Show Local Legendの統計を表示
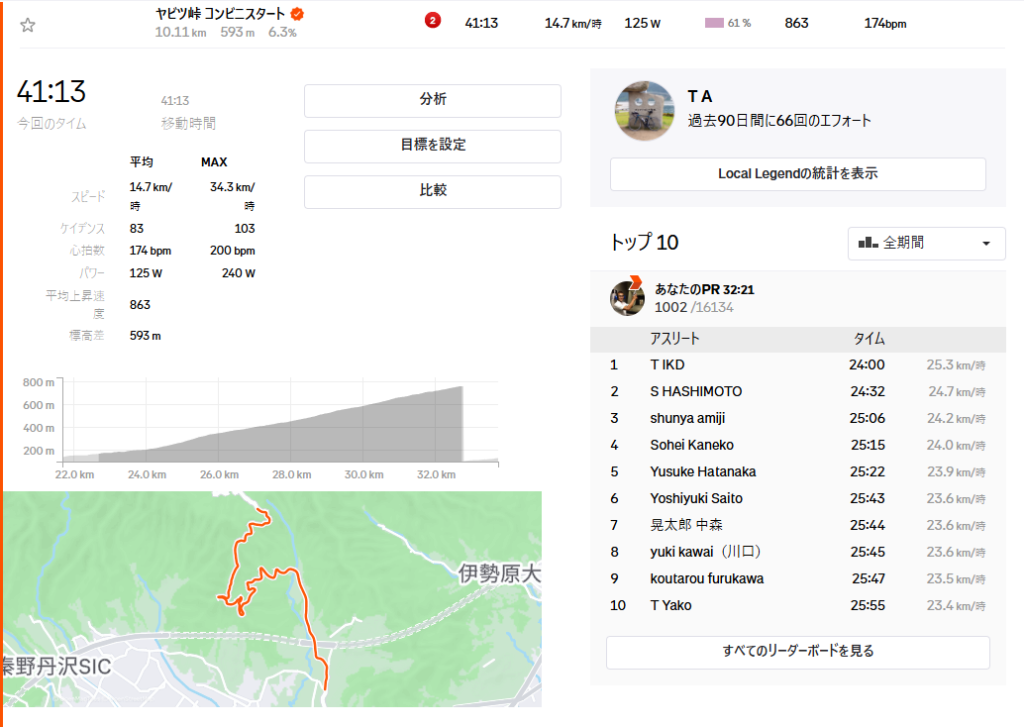The width and height of the screenshot is (1024, 727). click(x=797, y=174)
